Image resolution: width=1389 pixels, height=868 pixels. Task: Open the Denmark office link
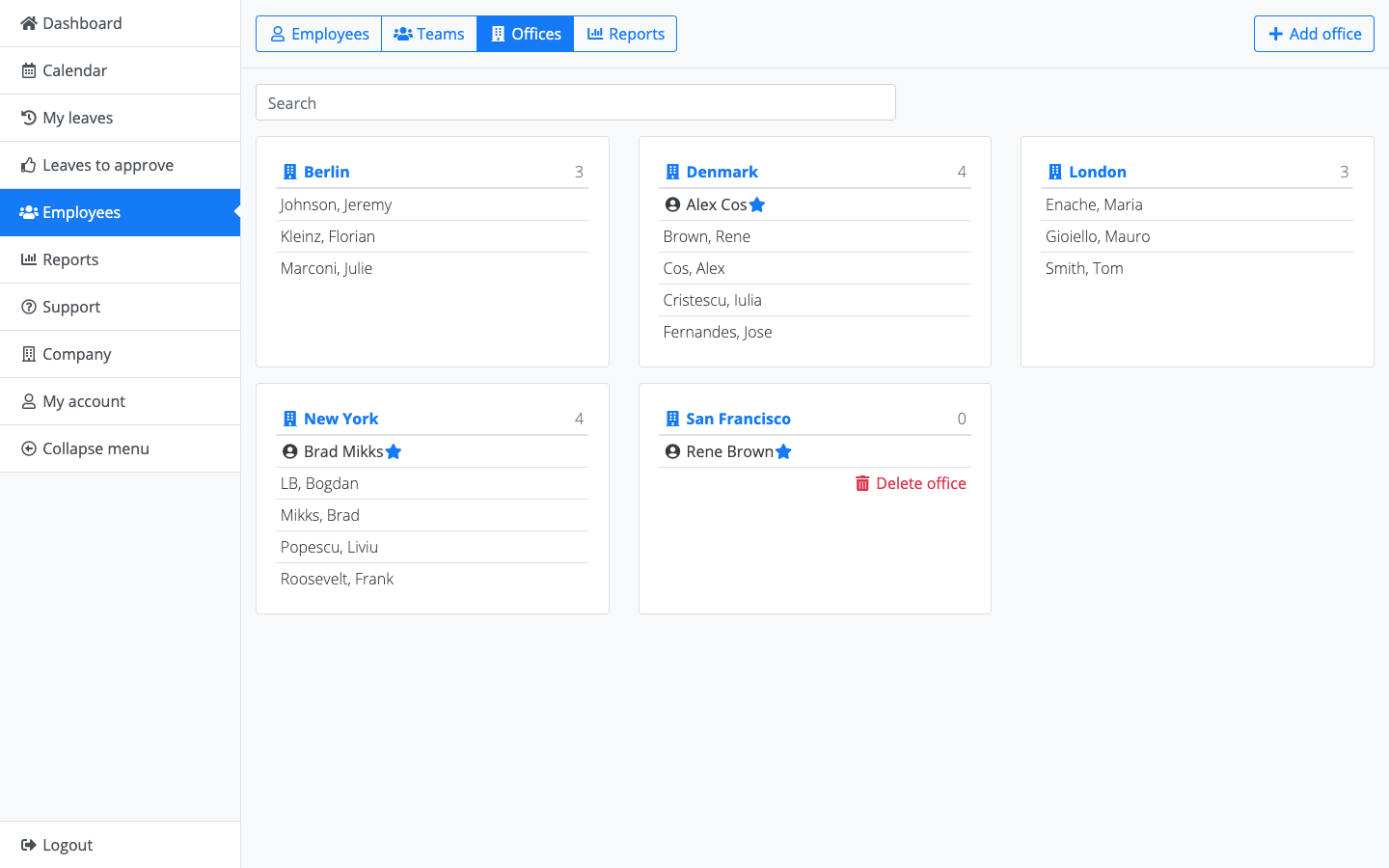click(x=722, y=172)
